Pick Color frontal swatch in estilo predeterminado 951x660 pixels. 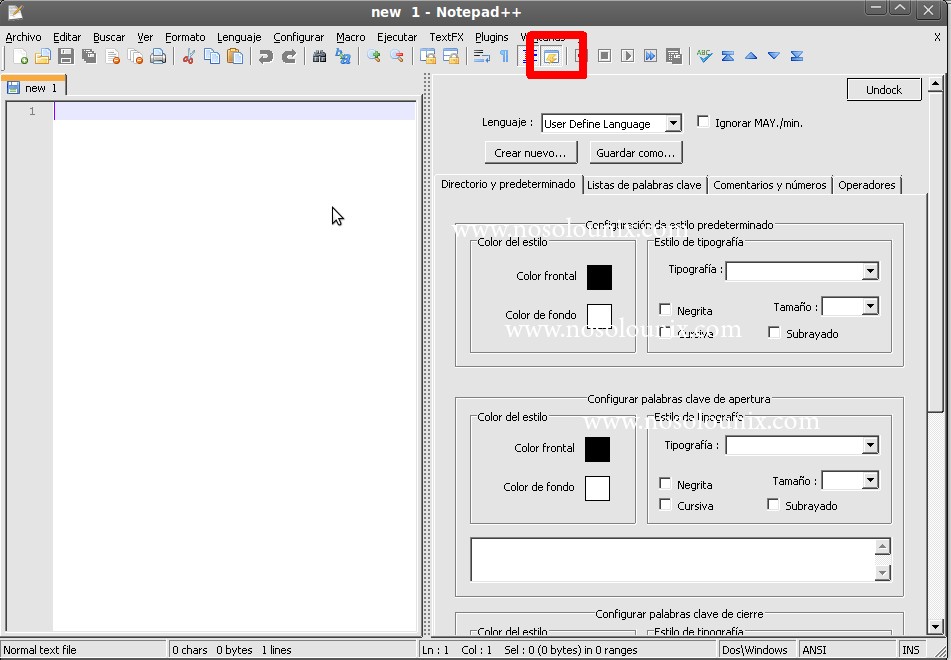(599, 277)
